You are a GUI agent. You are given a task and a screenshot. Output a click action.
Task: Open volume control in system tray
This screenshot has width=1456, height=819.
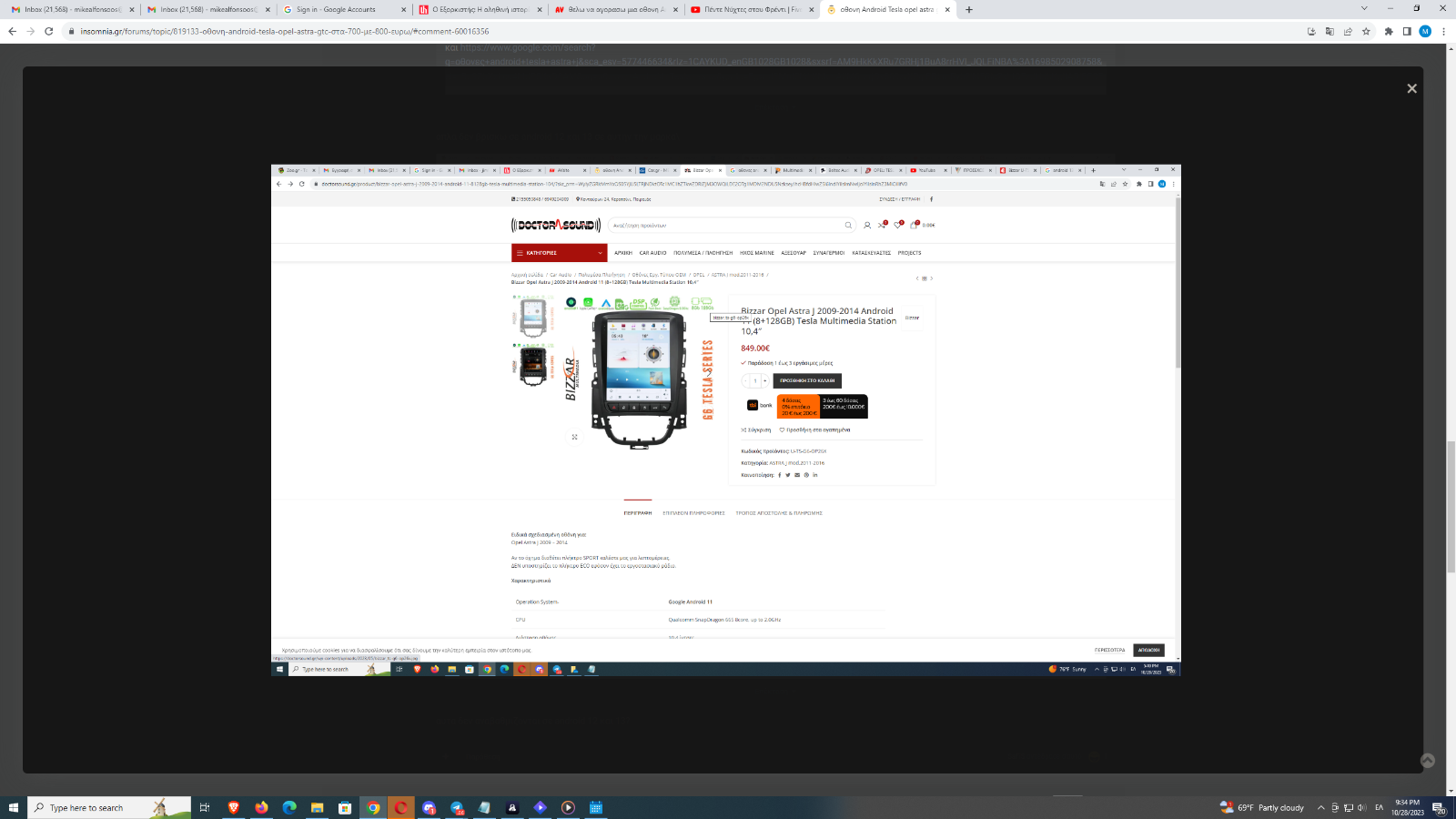click(x=1361, y=807)
